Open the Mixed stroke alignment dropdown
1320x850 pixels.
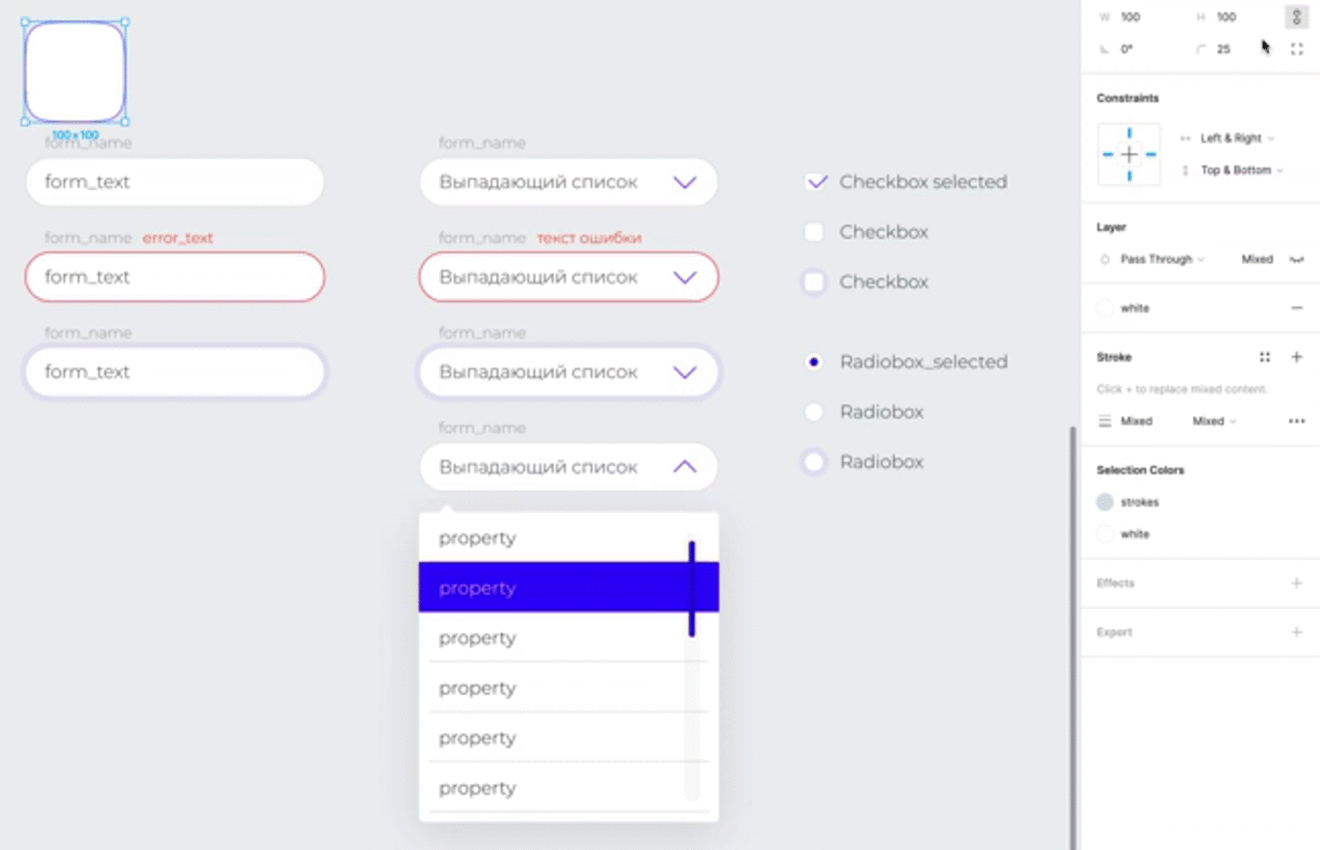pos(1214,421)
